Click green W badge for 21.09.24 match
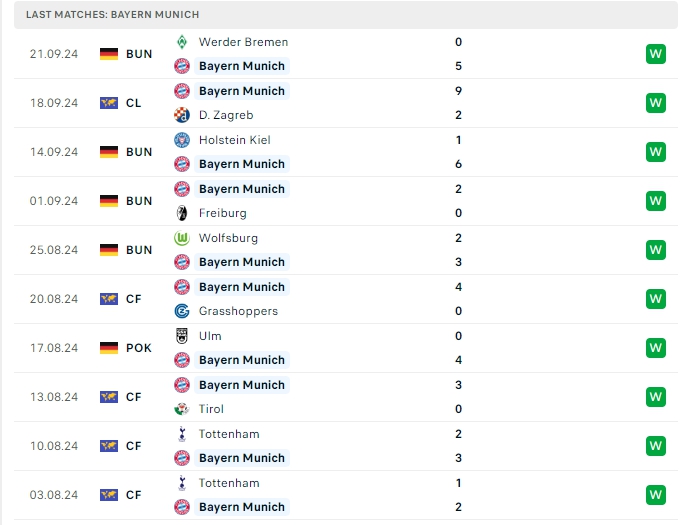This screenshot has height=525, width=689. point(656,54)
